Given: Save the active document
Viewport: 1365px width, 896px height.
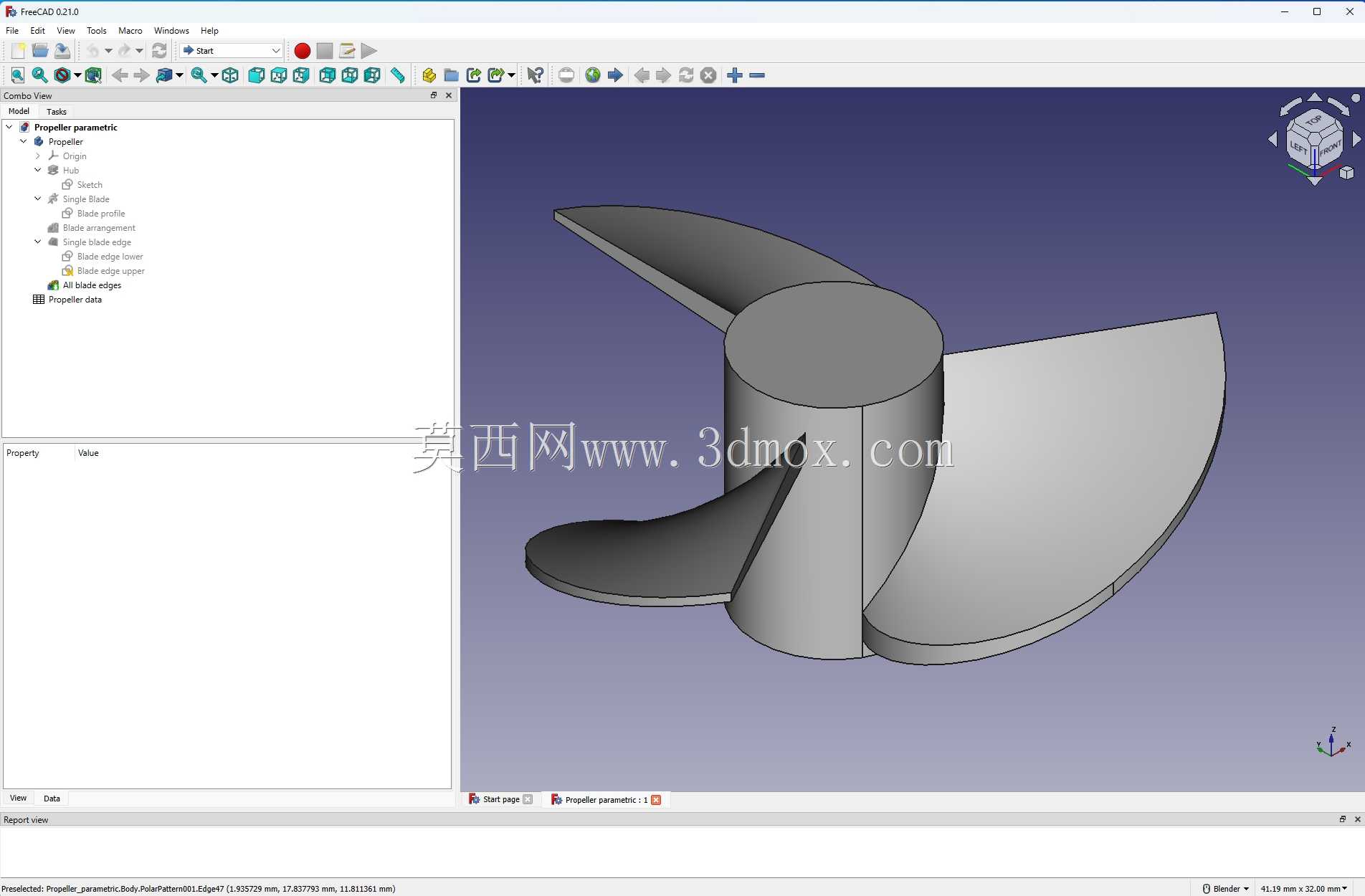Looking at the screenshot, I should pos(62,51).
